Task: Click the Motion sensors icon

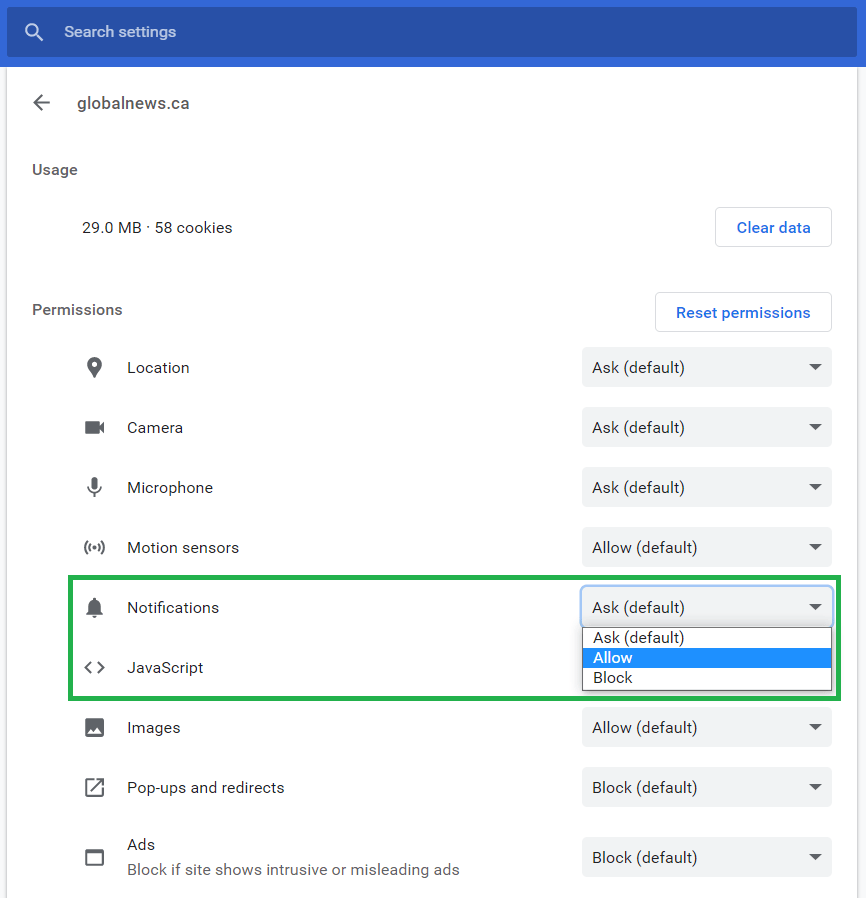Action: click(x=94, y=548)
